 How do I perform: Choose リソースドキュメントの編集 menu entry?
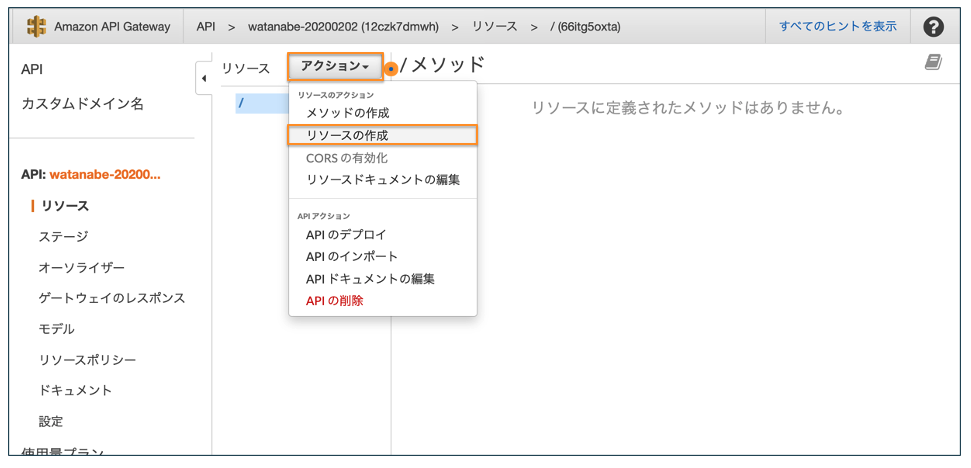pos(383,180)
